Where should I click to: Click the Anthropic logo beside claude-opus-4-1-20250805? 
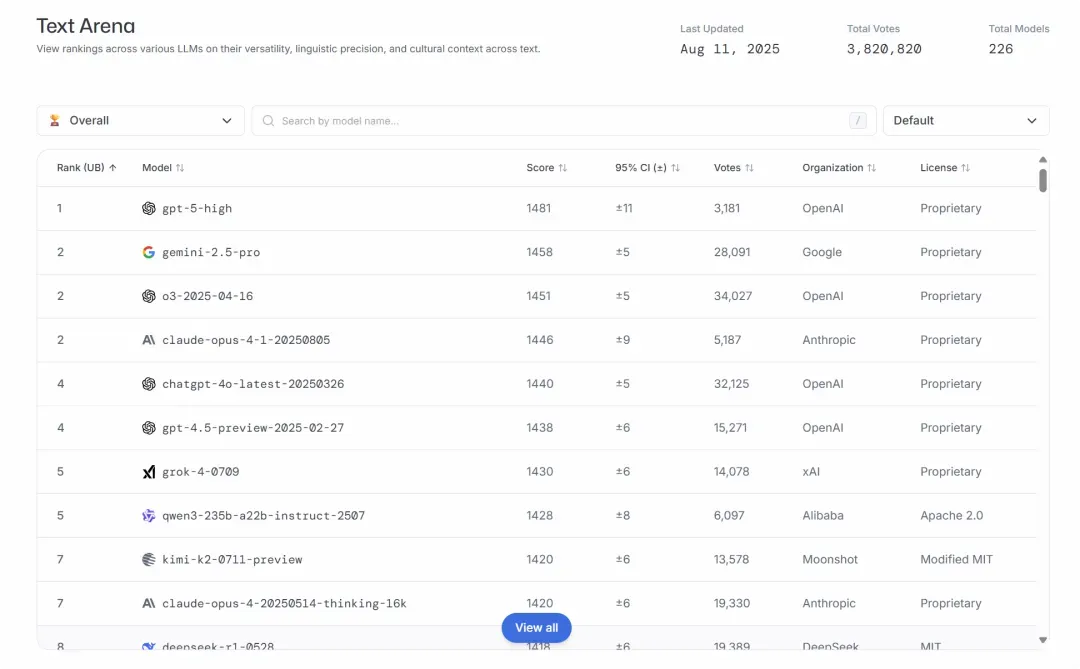click(x=149, y=340)
